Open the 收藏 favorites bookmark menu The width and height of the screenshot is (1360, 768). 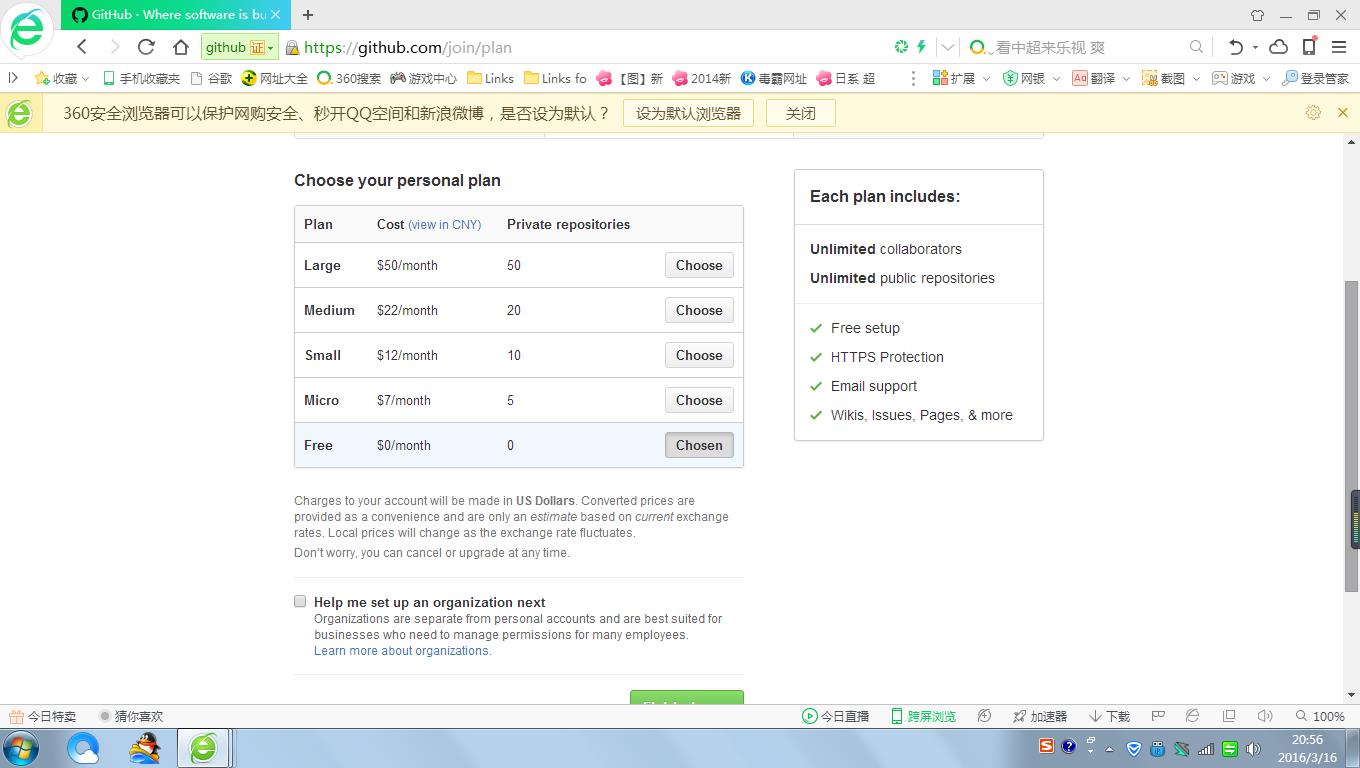62,78
